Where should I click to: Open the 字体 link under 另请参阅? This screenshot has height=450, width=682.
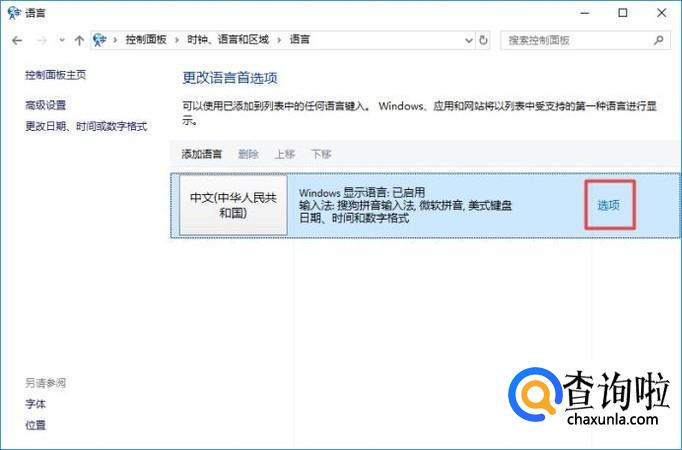point(35,404)
